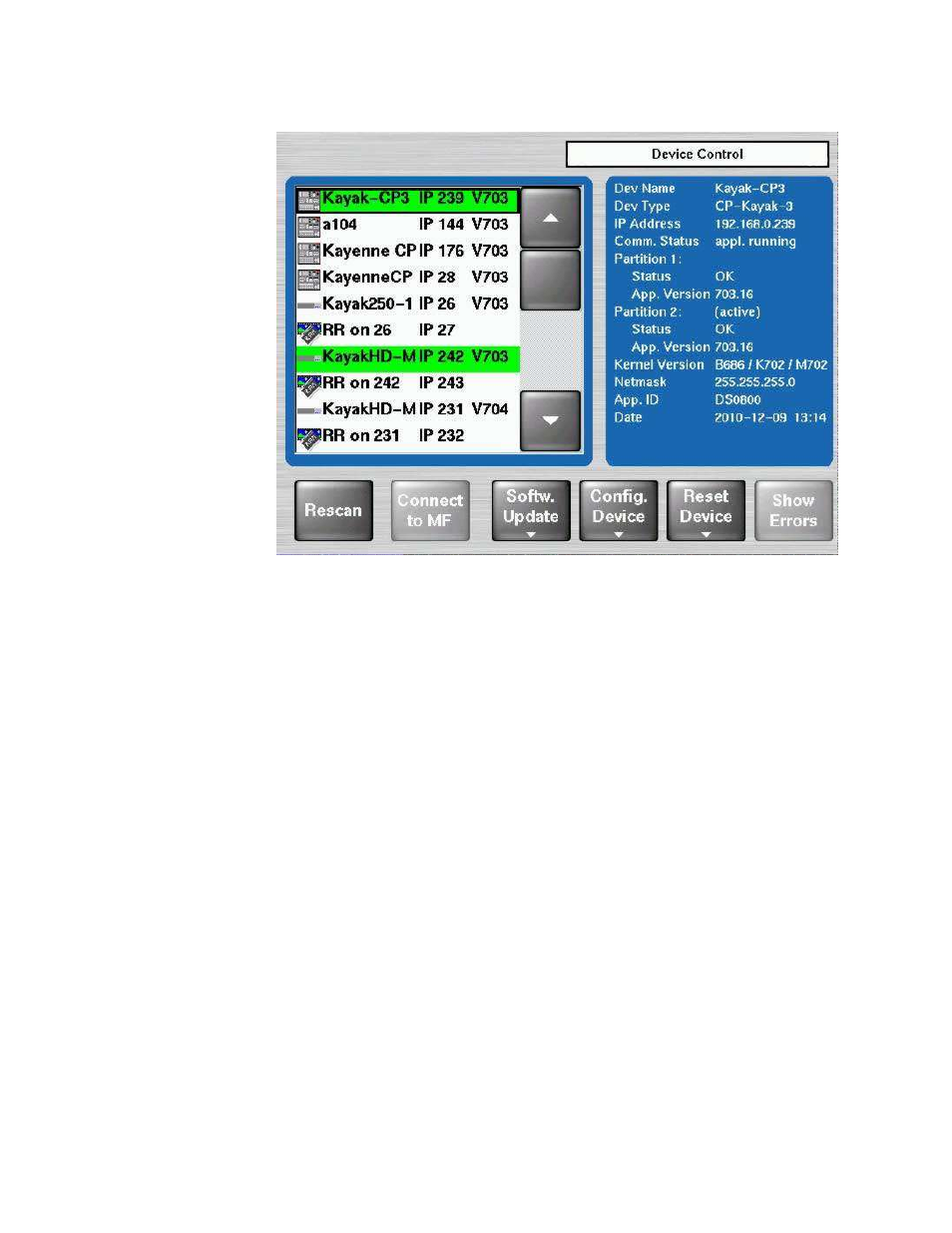
Task: Select KayakHD-M IP 242 V703 row
Action: (x=408, y=356)
